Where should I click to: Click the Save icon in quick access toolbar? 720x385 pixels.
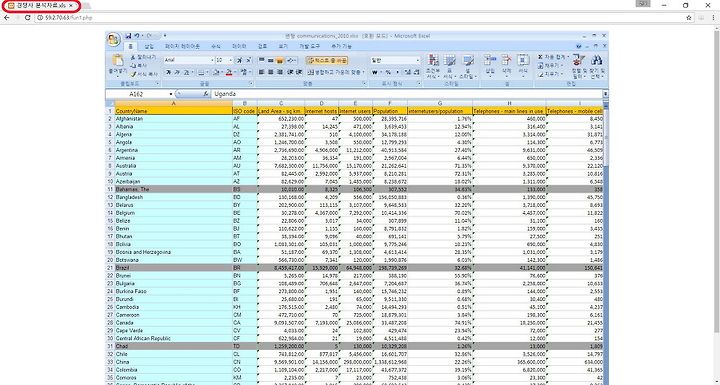point(128,36)
